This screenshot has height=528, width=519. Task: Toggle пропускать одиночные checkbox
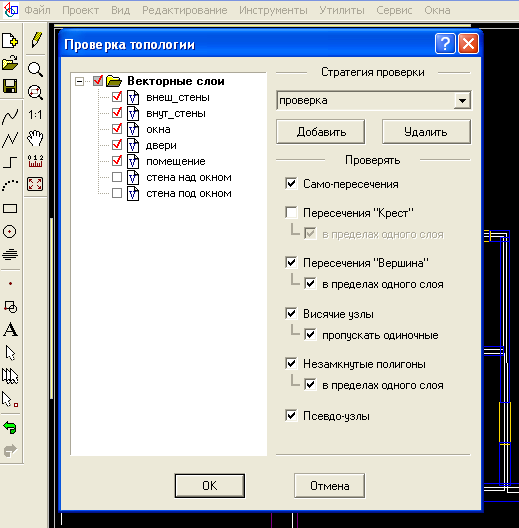pos(310,335)
